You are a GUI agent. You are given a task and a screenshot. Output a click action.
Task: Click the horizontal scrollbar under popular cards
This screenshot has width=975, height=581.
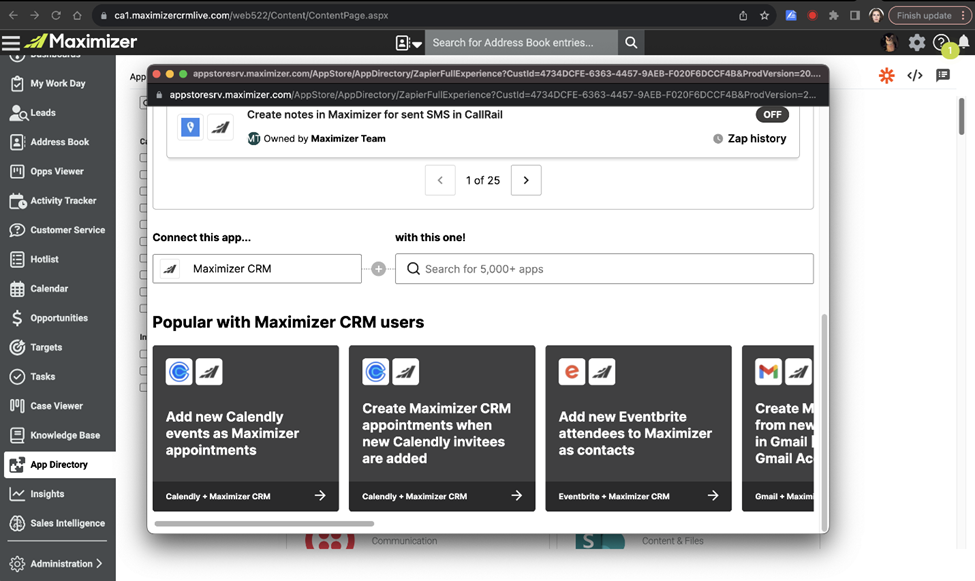[264, 524]
